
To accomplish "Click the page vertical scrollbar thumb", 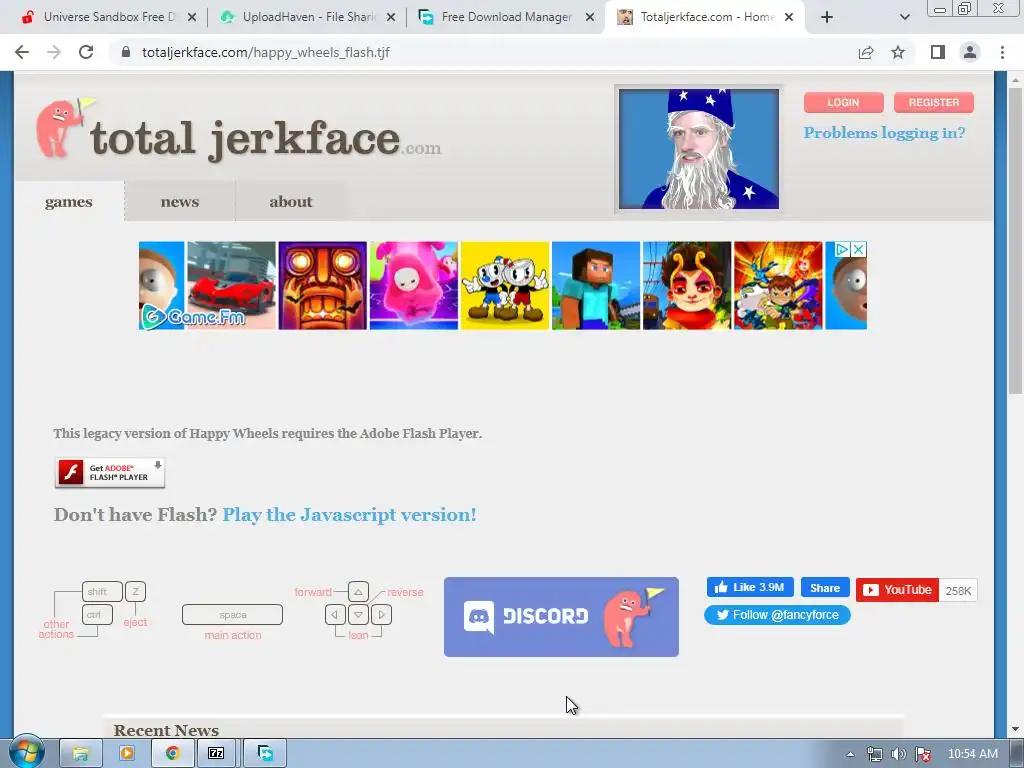I will coord(1015,240).
